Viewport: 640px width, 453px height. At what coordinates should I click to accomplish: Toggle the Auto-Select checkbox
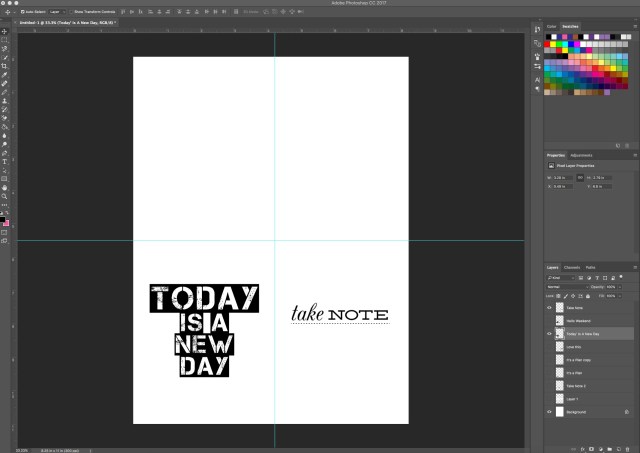click(24, 11)
